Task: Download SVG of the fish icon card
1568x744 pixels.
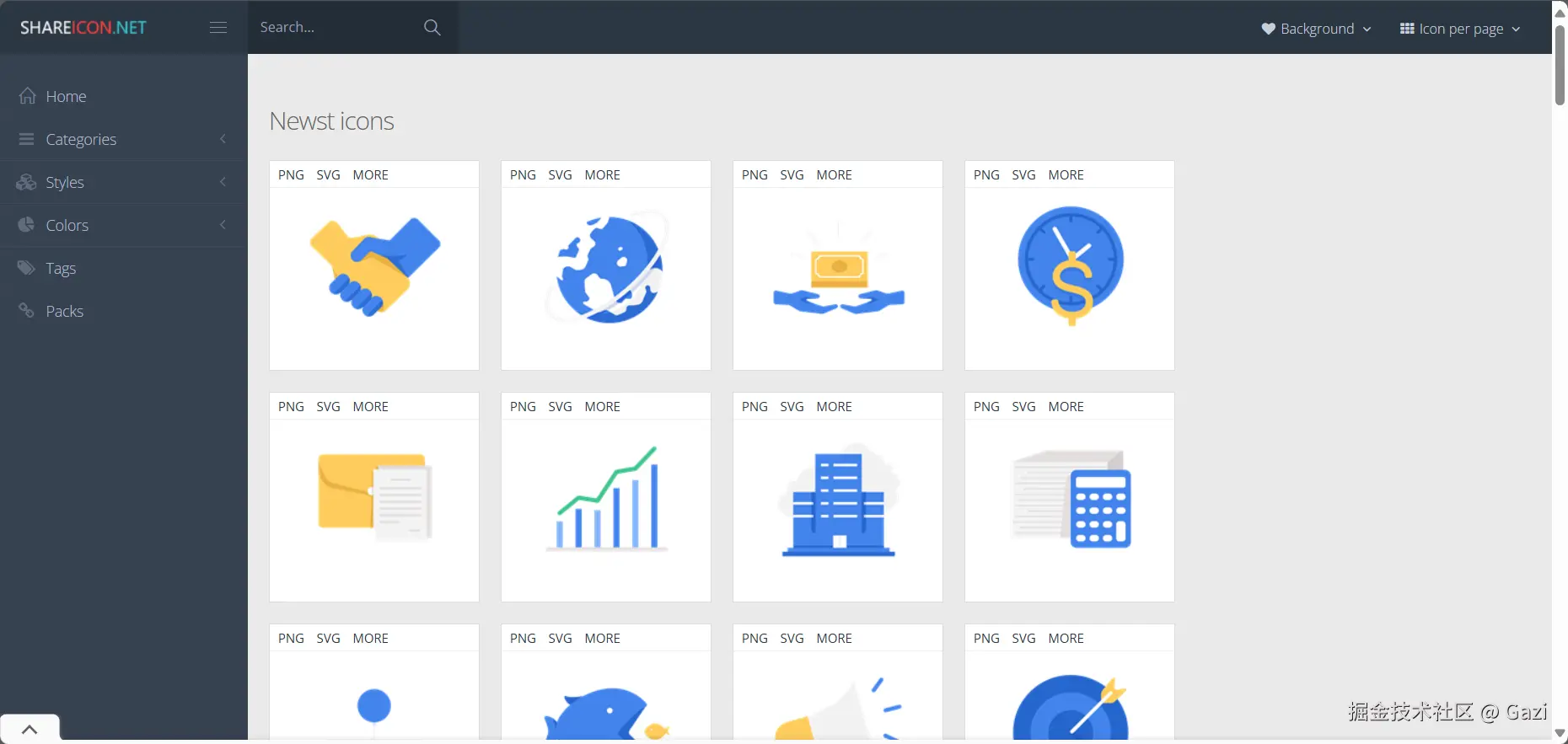Action: 560,638
